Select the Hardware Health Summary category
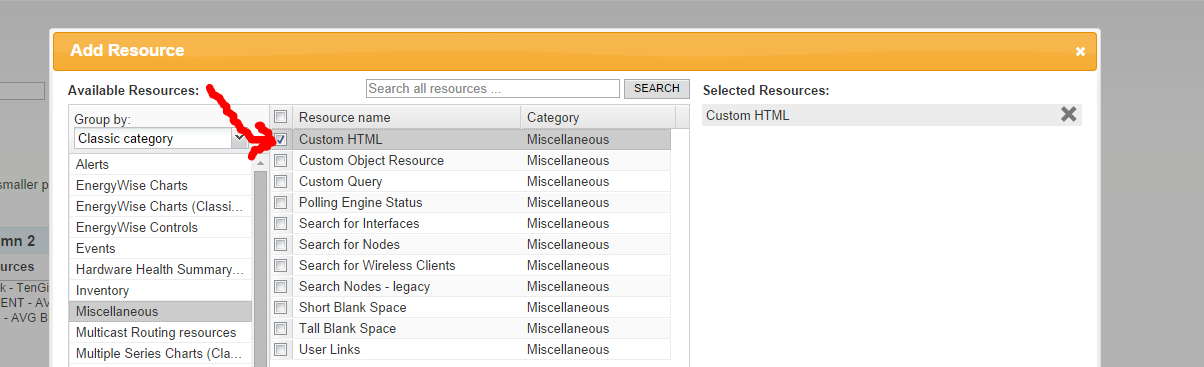This screenshot has width=1204, height=367. [x=161, y=269]
